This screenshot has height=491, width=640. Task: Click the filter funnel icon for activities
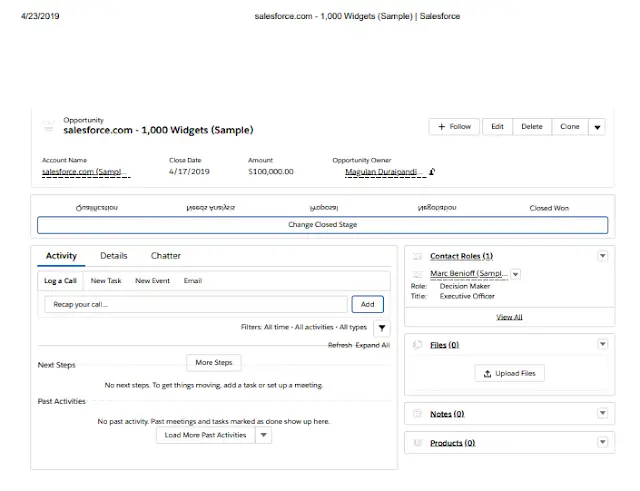[x=382, y=328]
